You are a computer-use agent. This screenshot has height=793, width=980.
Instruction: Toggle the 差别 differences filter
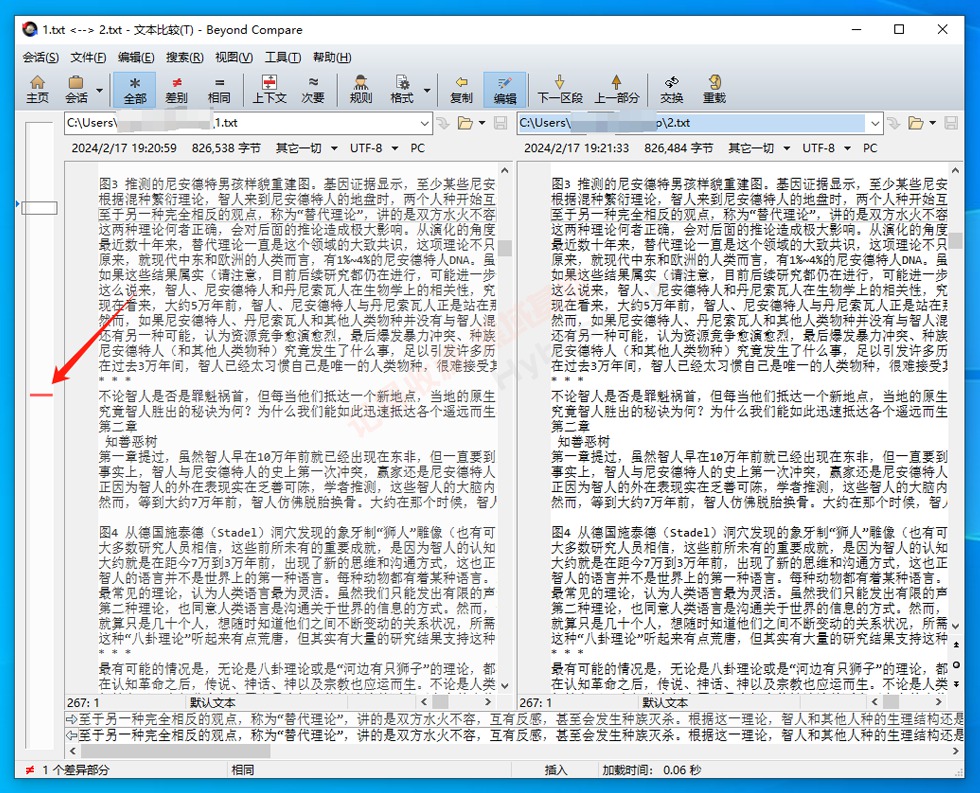(x=176, y=89)
